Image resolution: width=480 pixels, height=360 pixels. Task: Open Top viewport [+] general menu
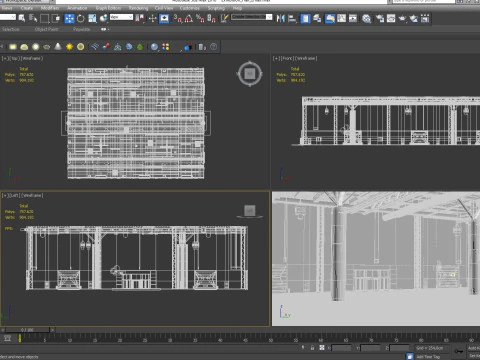[x=5, y=58]
